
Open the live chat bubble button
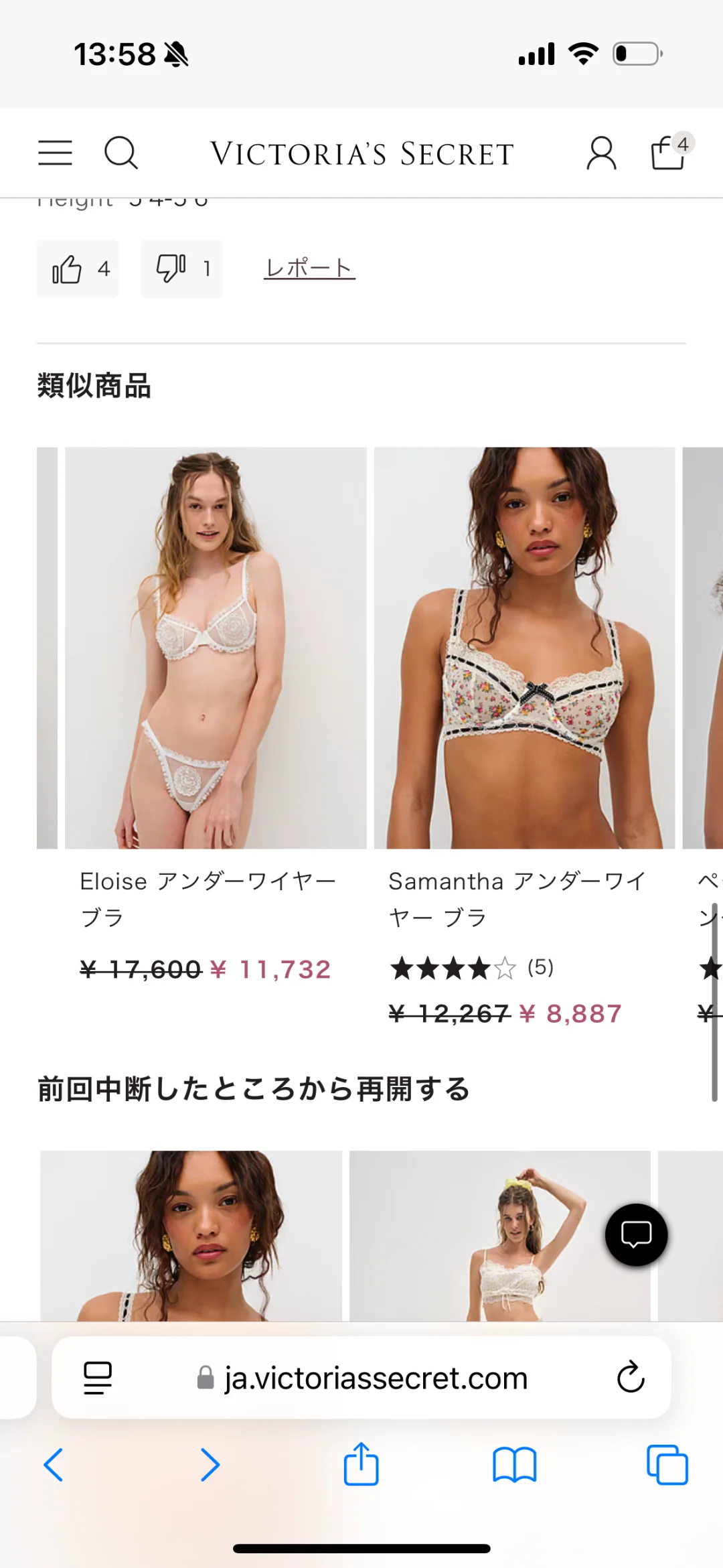pyautogui.click(x=636, y=1234)
